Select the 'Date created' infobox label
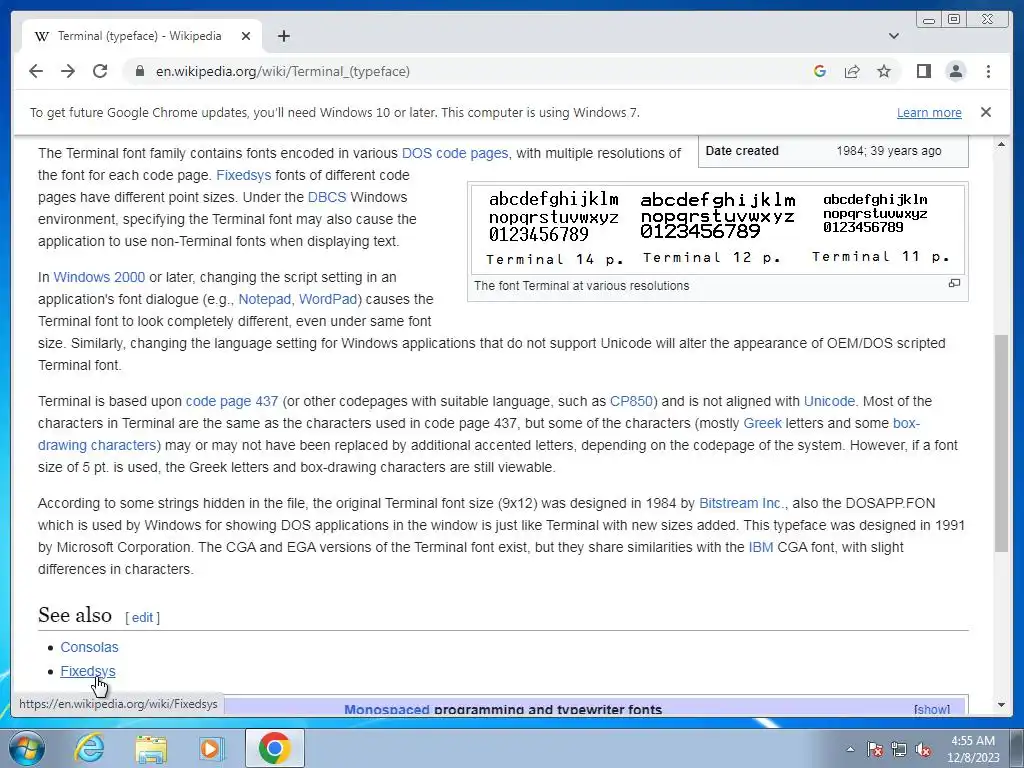Viewport: 1024px width, 768px height. point(742,151)
